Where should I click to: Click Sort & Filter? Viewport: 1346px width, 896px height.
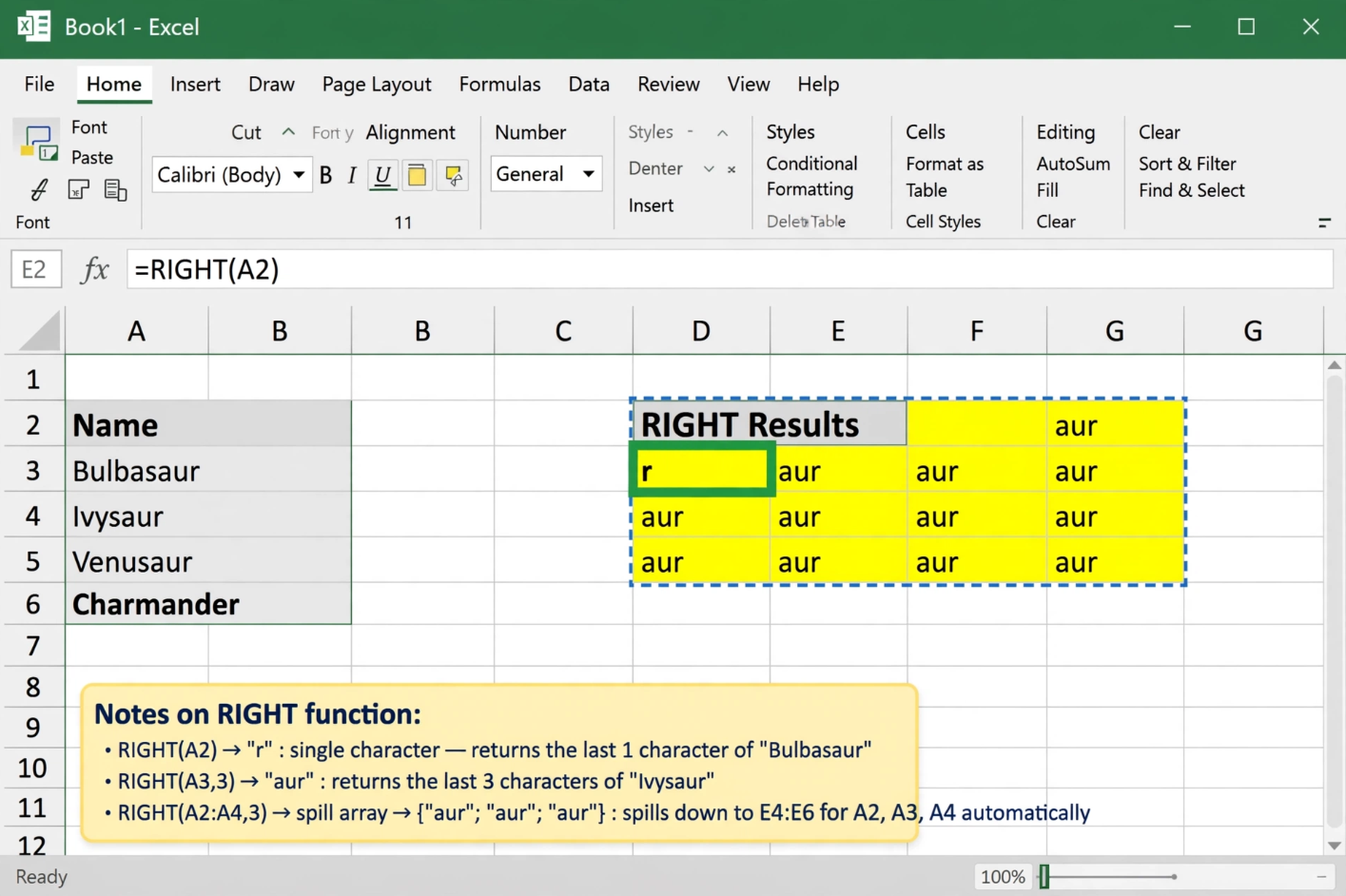point(1187,164)
